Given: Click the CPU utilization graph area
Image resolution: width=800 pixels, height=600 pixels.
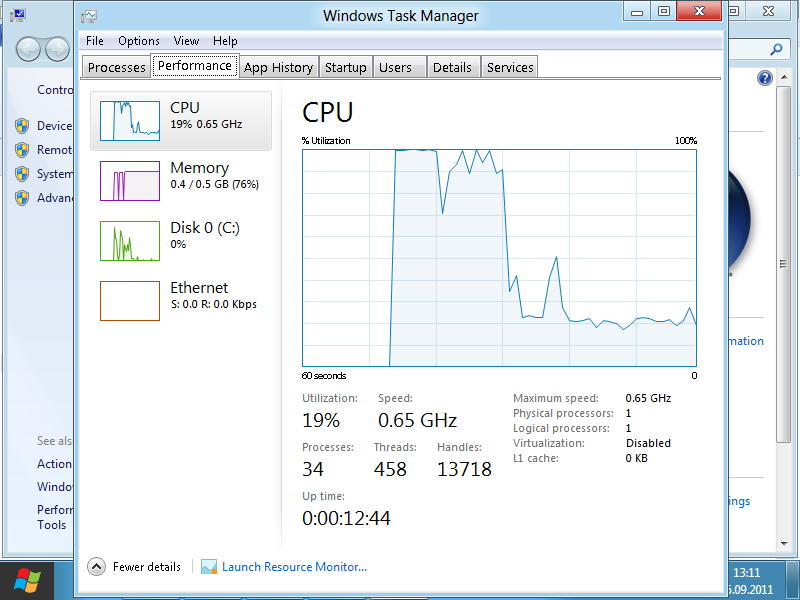Looking at the screenshot, I should pyautogui.click(x=499, y=258).
